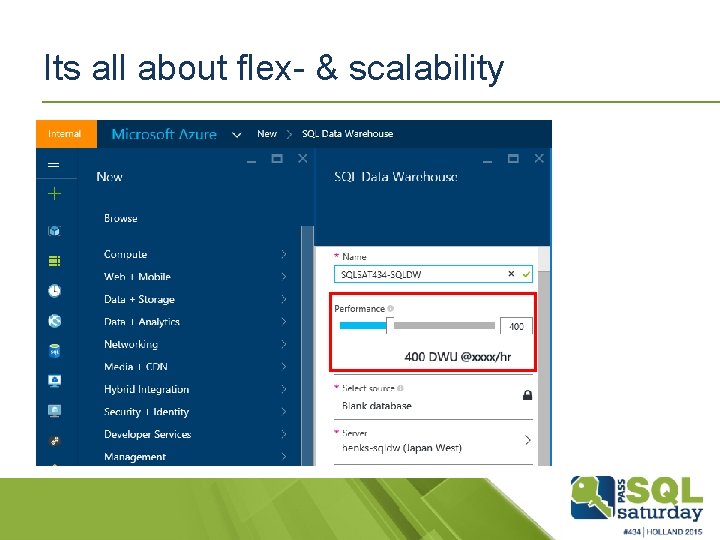The image size is (720, 540).
Task: Click the '400 DWU @xxxx/hr' text
Action: [458, 357]
